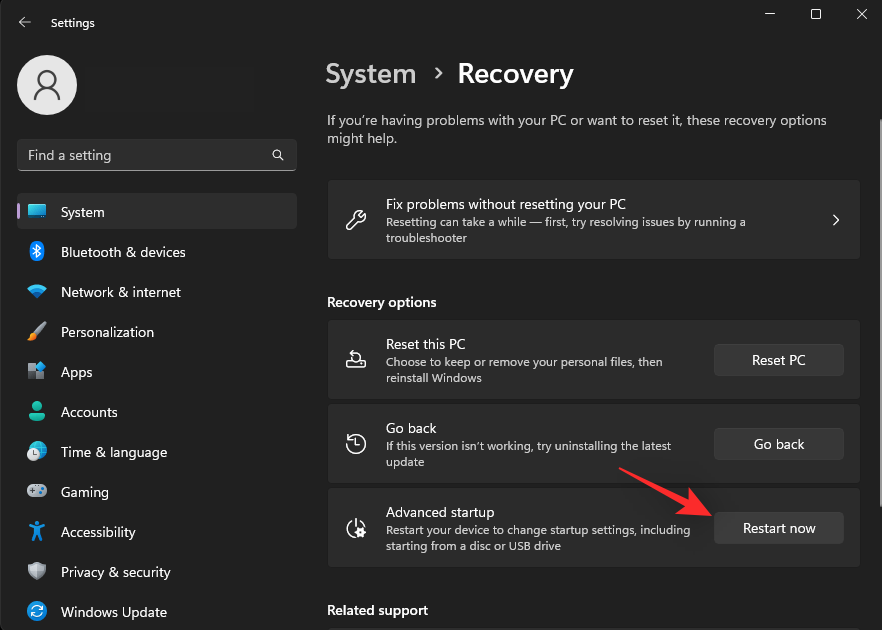Open the System breadcrumb link
Screen dimensions: 882x630
coord(370,74)
